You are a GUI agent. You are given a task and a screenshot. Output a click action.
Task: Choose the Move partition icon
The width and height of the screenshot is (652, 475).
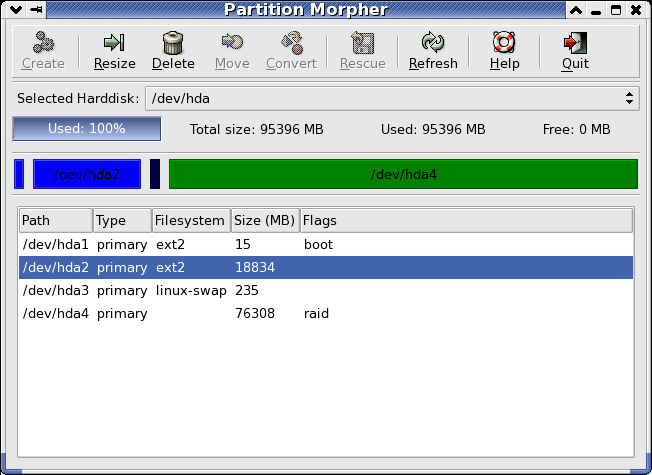[232, 42]
